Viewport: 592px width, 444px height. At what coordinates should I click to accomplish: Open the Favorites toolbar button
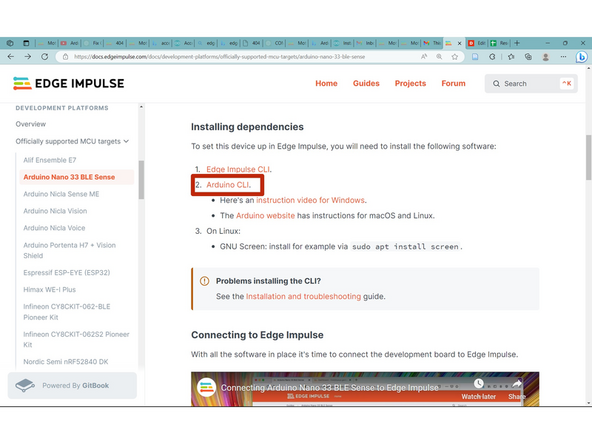511,57
